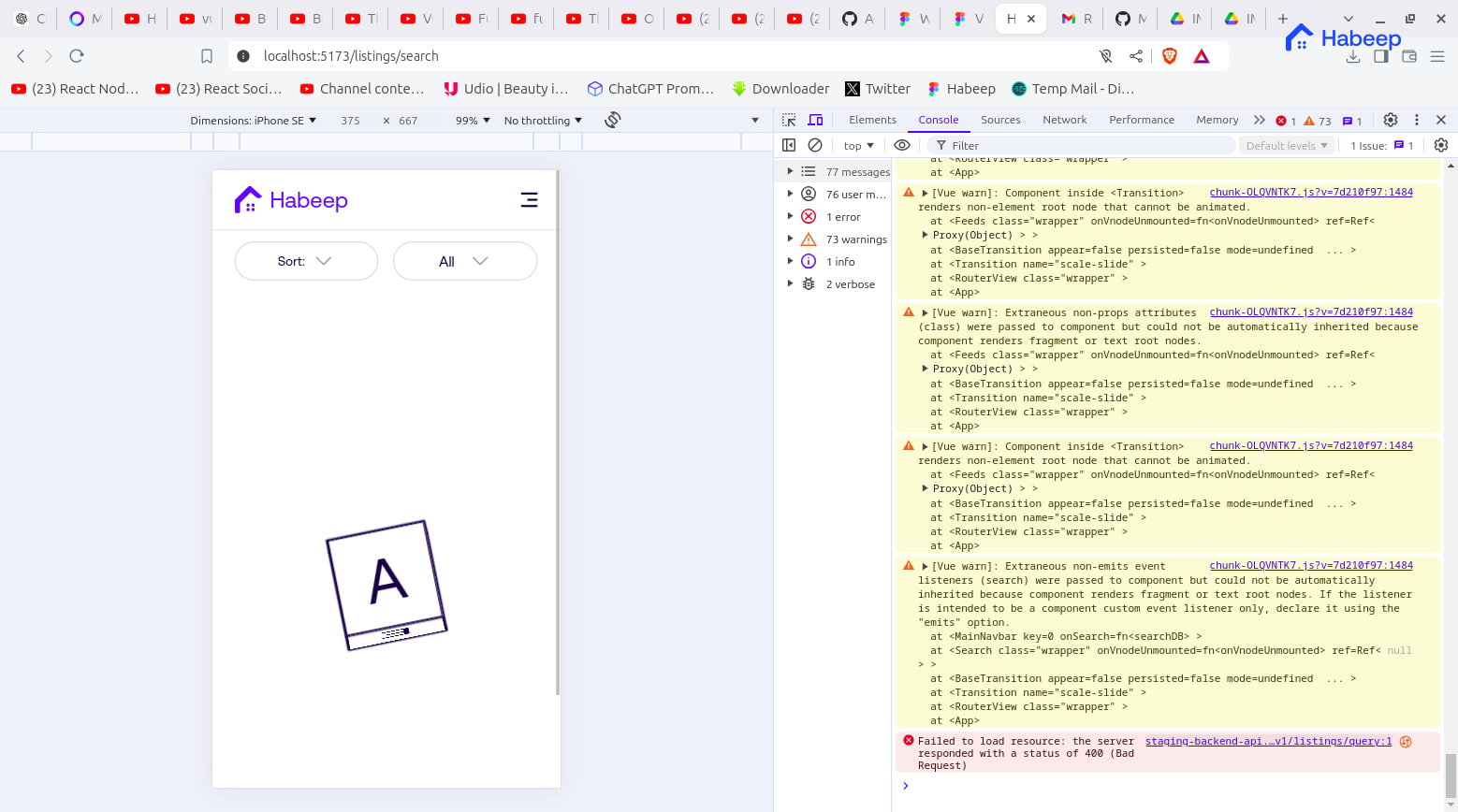
Task: Click the inspect element picker icon
Action: tap(789, 120)
